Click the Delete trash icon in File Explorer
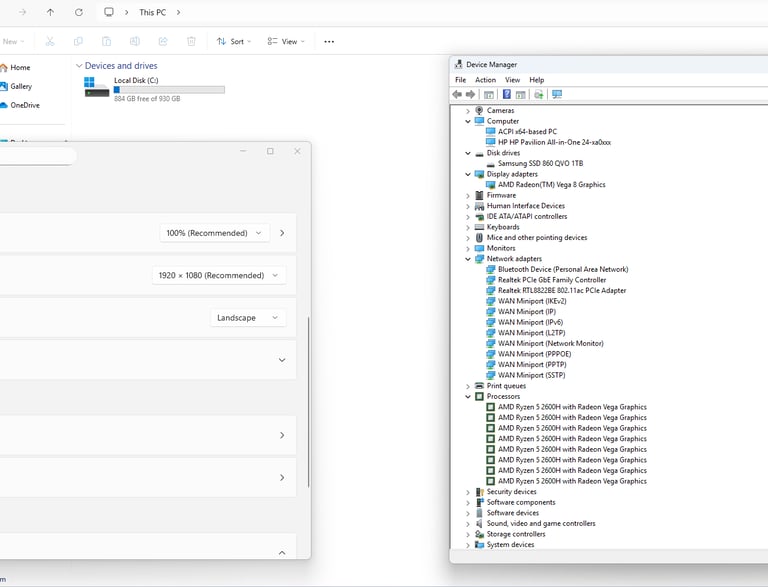This screenshot has height=587, width=768. coord(192,42)
